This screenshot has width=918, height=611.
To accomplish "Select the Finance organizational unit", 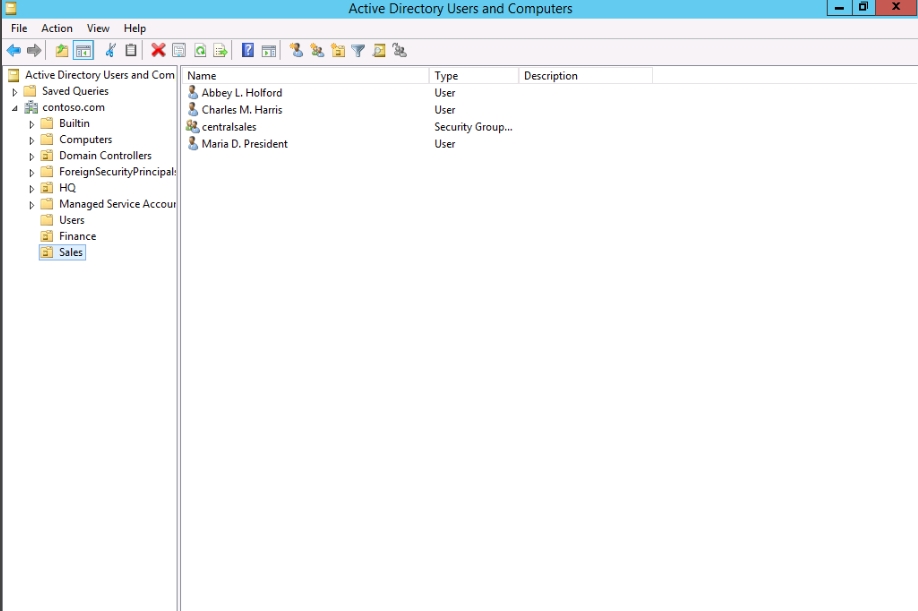I will click(x=77, y=236).
